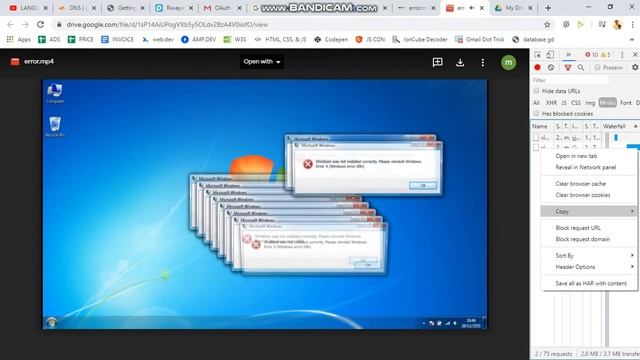This screenshot has height=360, width=640.
Task: Show more bookmarks with the overflow chevron
Action: (x=632, y=40)
